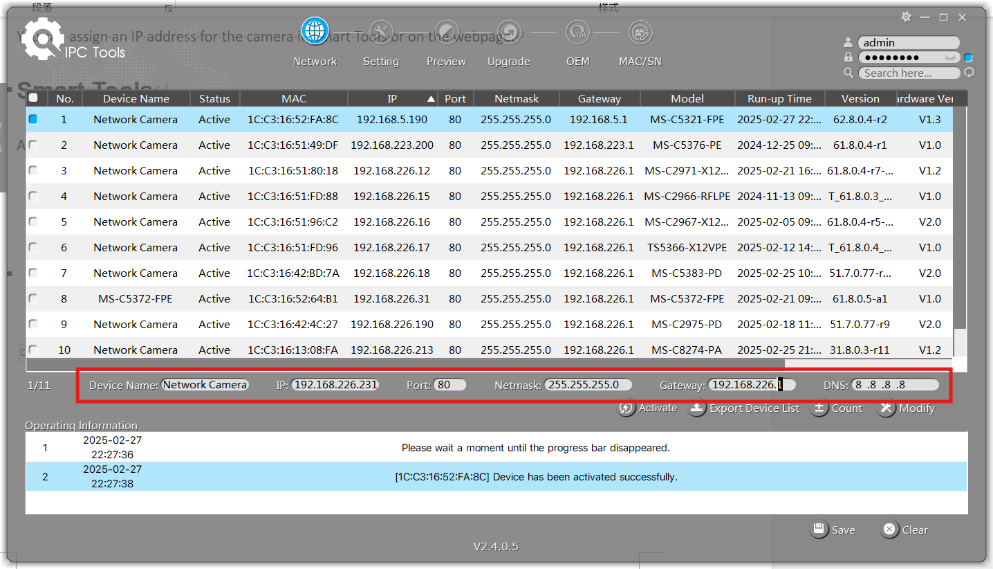The width and height of the screenshot is (993, 569).
Task: Open the Upgrade icon
Action: point(509,32)
